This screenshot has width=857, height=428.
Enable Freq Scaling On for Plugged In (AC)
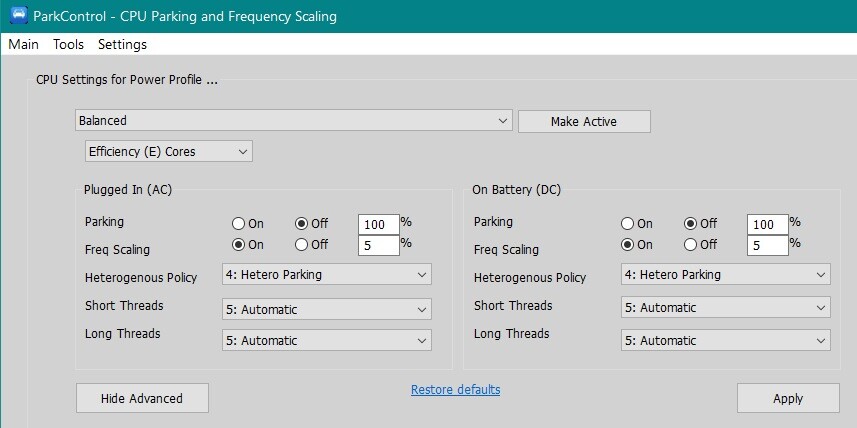click(248, 244)
